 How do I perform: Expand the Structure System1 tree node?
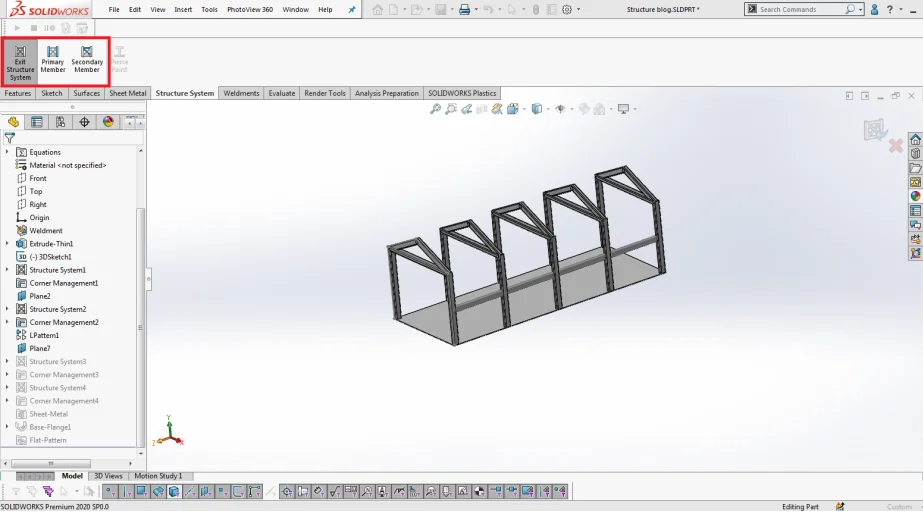tap(7, 270)
